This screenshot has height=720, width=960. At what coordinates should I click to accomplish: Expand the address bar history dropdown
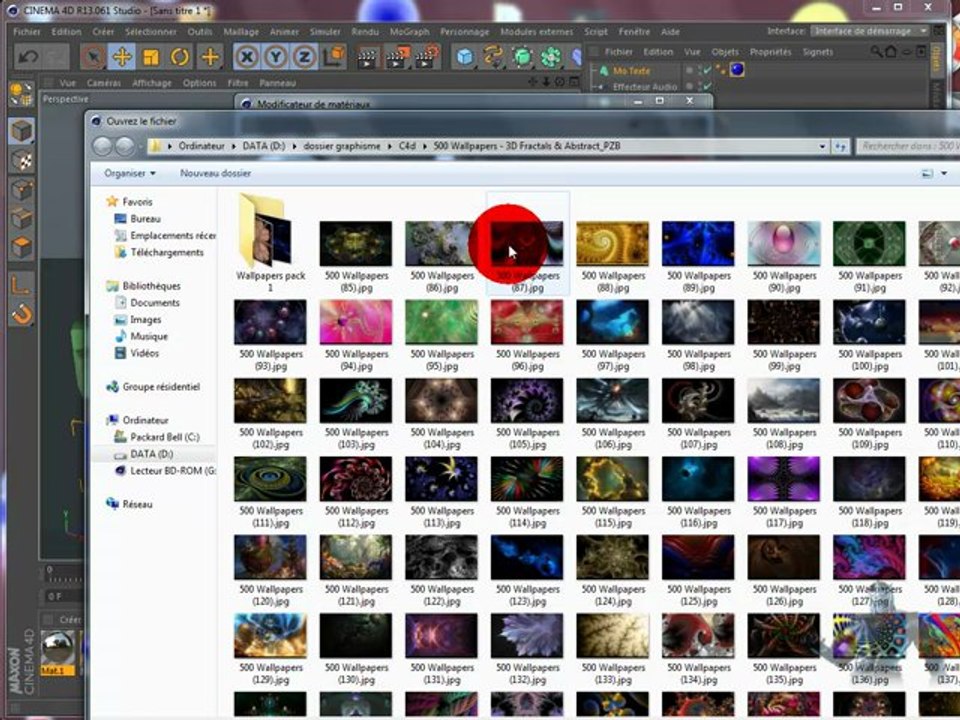pos(822,146)
